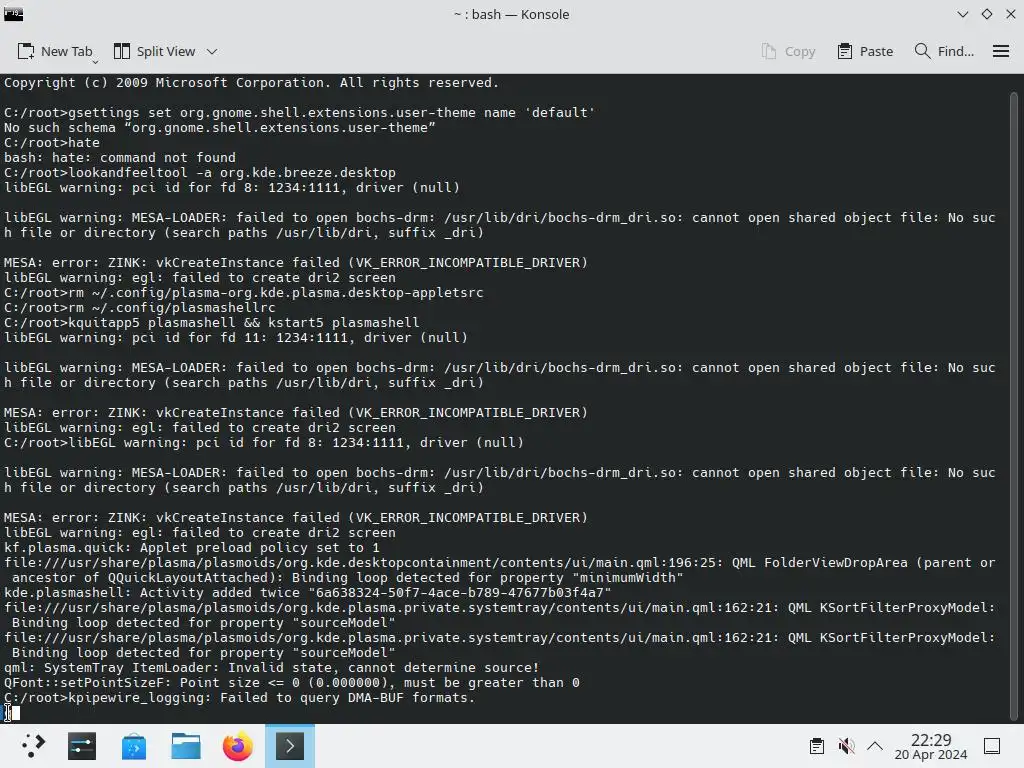Click the 'kde.plasmashell: Activity added twice' line
Image resolution: width=1024 pixels, height=768 pixels.
point(308,593)
